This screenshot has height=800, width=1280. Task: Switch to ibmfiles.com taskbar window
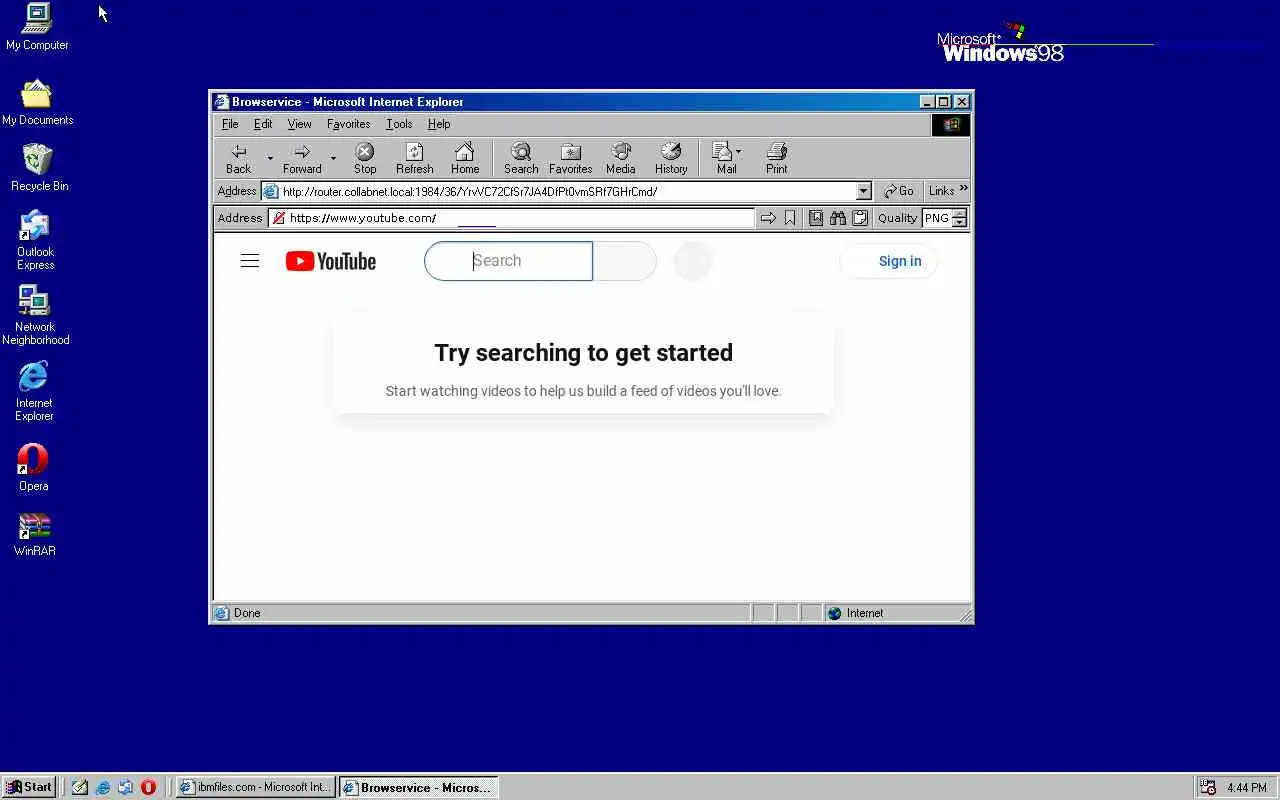[255, 787]
